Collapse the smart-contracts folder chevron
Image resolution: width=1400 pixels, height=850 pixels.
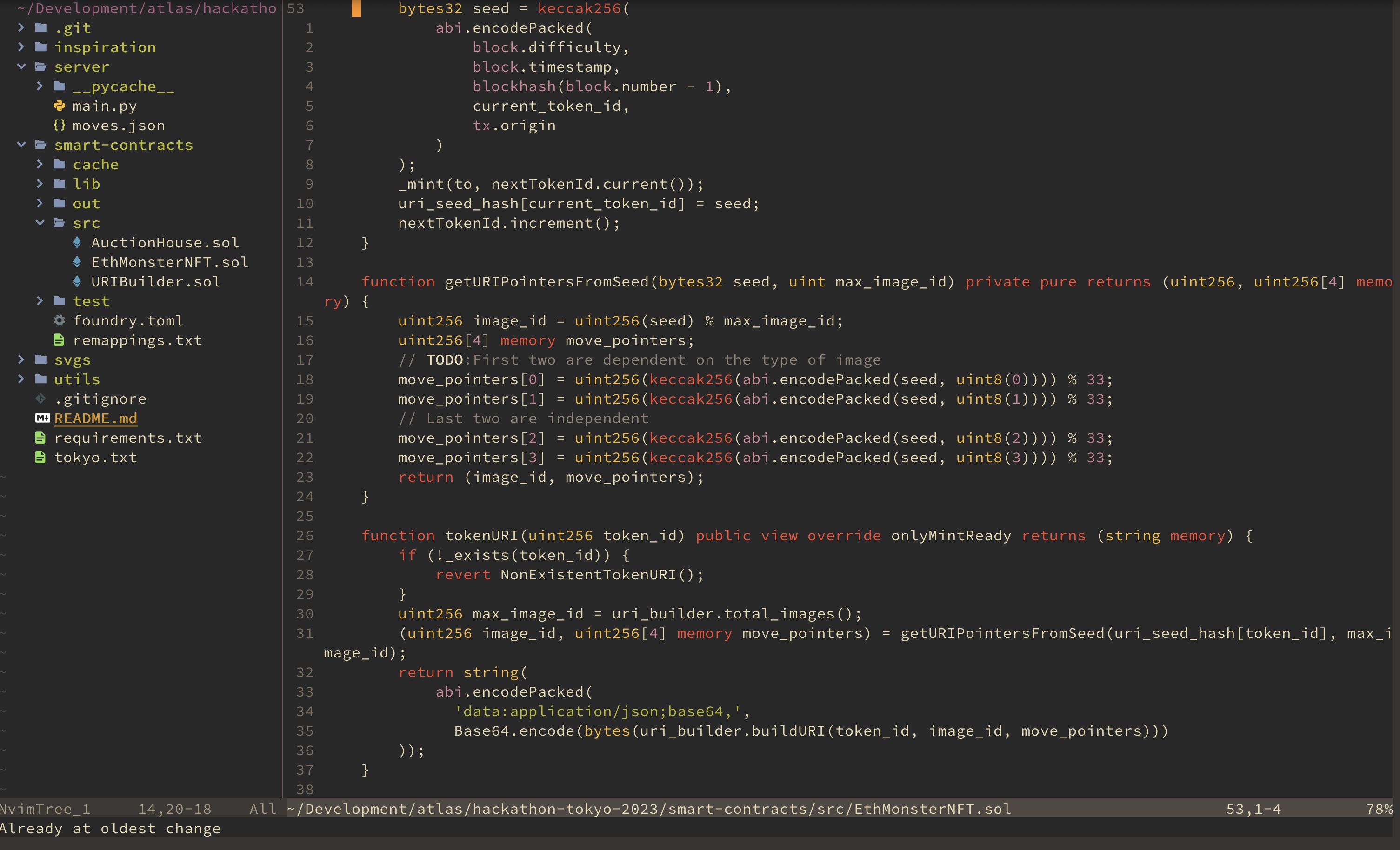(21, 144)
